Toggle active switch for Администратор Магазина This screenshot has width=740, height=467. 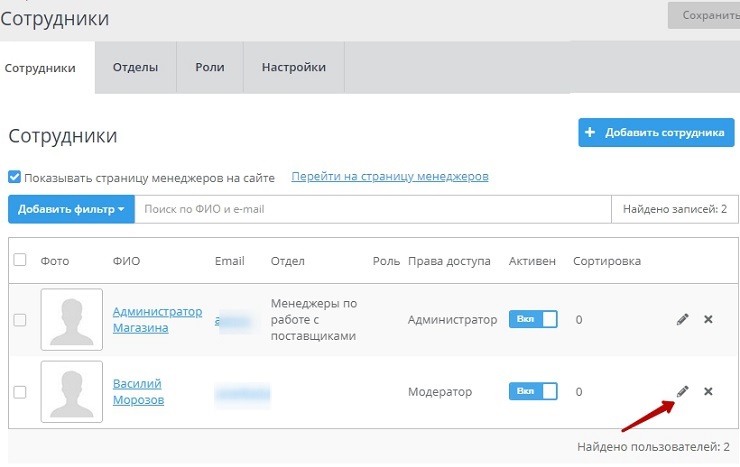click(535, 319)
